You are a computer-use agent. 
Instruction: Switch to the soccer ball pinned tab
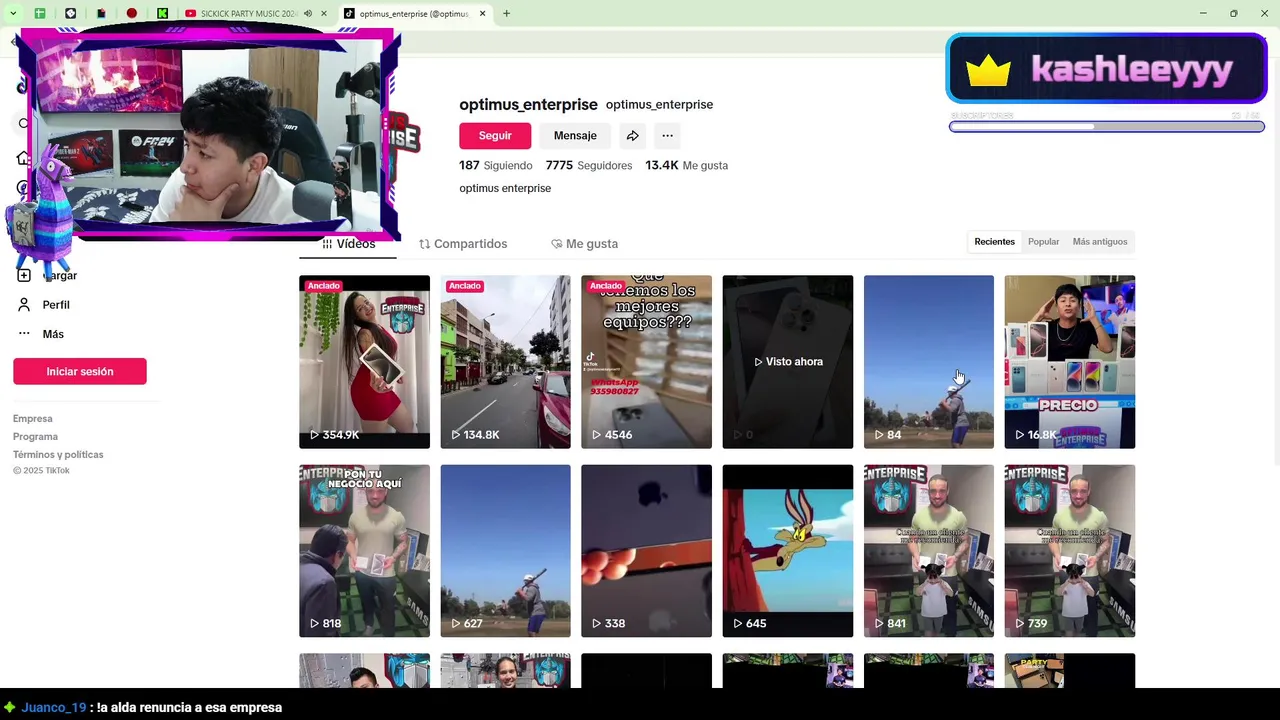point(71,14)
